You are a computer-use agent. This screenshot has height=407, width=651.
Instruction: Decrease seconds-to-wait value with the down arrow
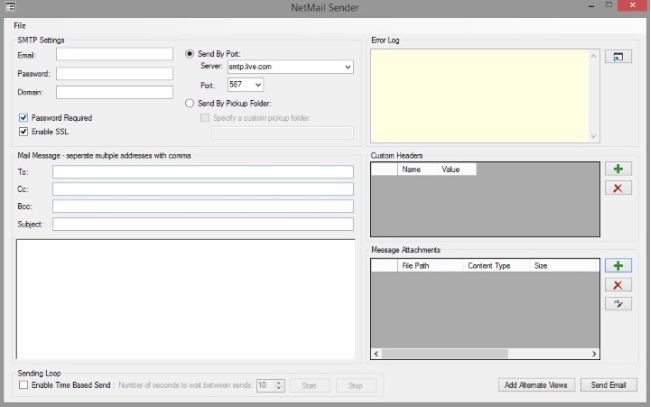[x=279, y=389]
